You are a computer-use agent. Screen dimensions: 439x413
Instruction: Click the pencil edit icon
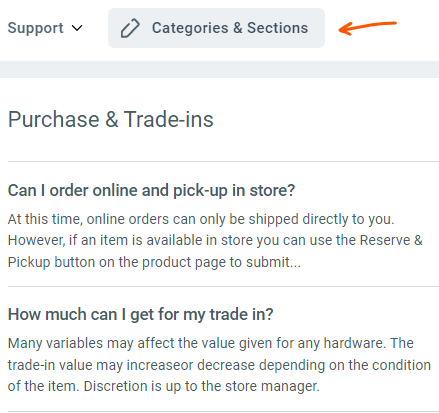(130, 28)
